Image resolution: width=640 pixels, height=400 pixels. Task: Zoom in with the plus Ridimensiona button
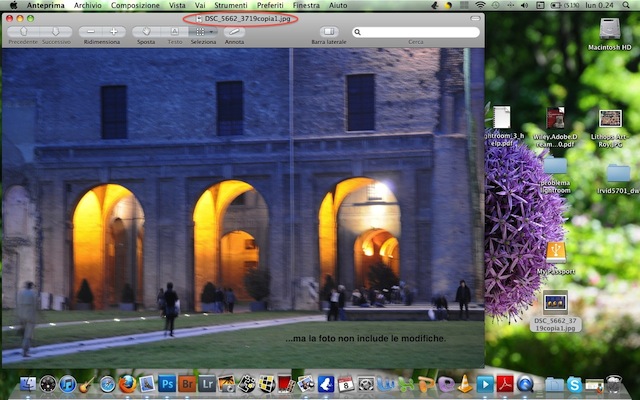pyautogui.click(x=114, y=32)
